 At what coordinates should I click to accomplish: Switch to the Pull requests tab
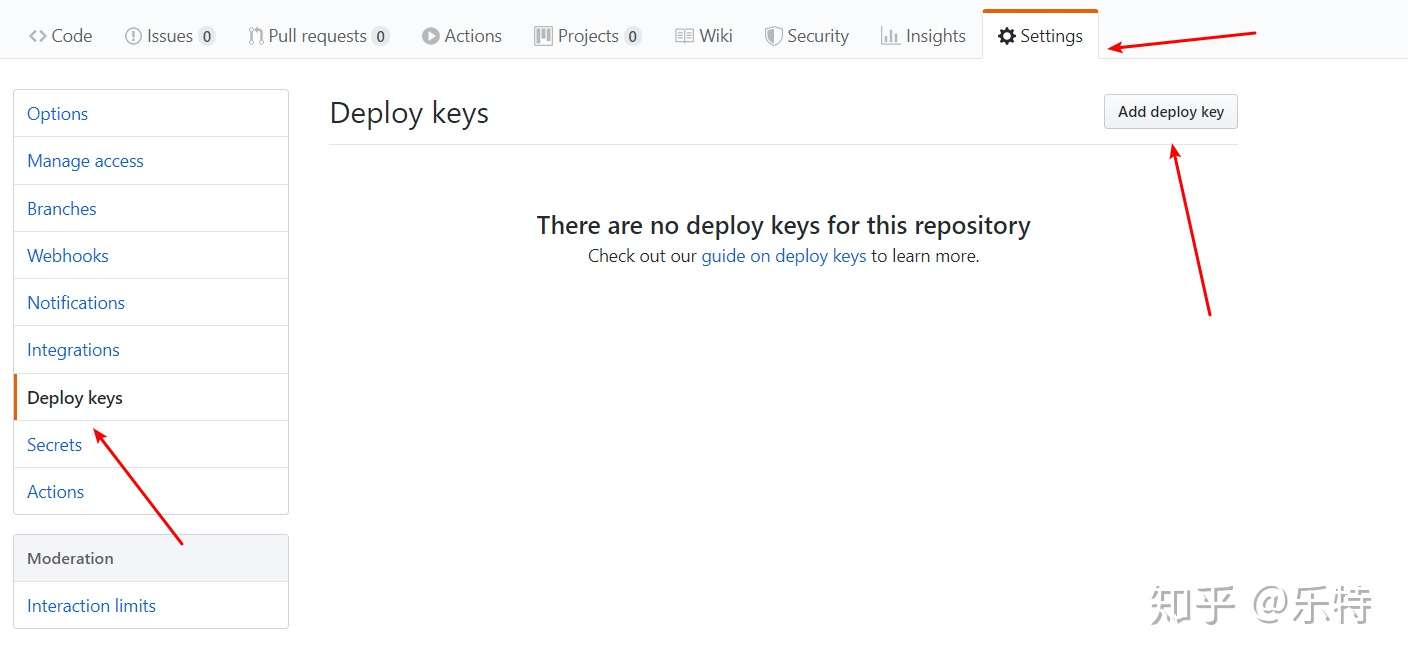coord(319,36)
